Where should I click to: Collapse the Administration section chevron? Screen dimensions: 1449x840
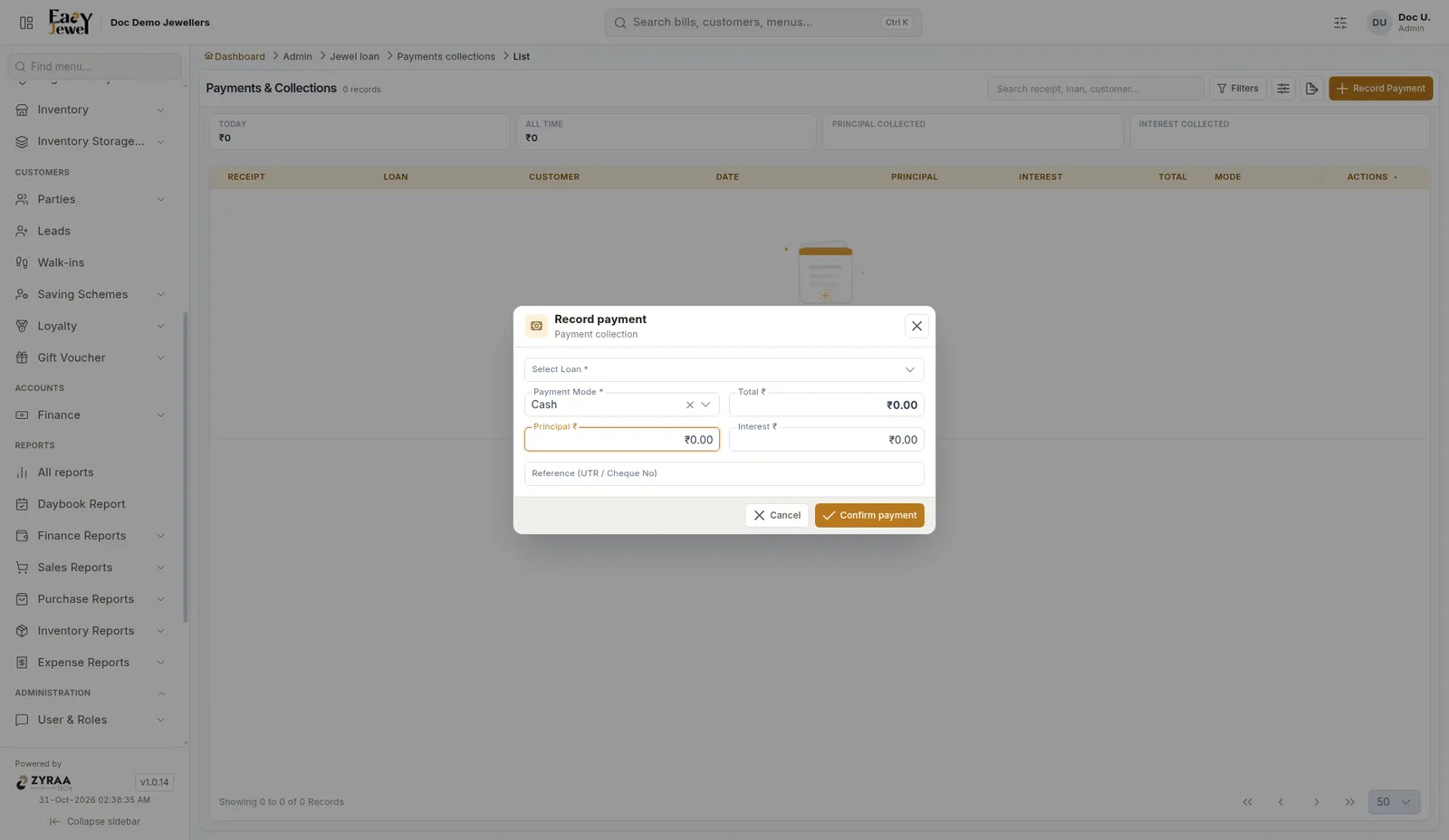click(161, 693)
